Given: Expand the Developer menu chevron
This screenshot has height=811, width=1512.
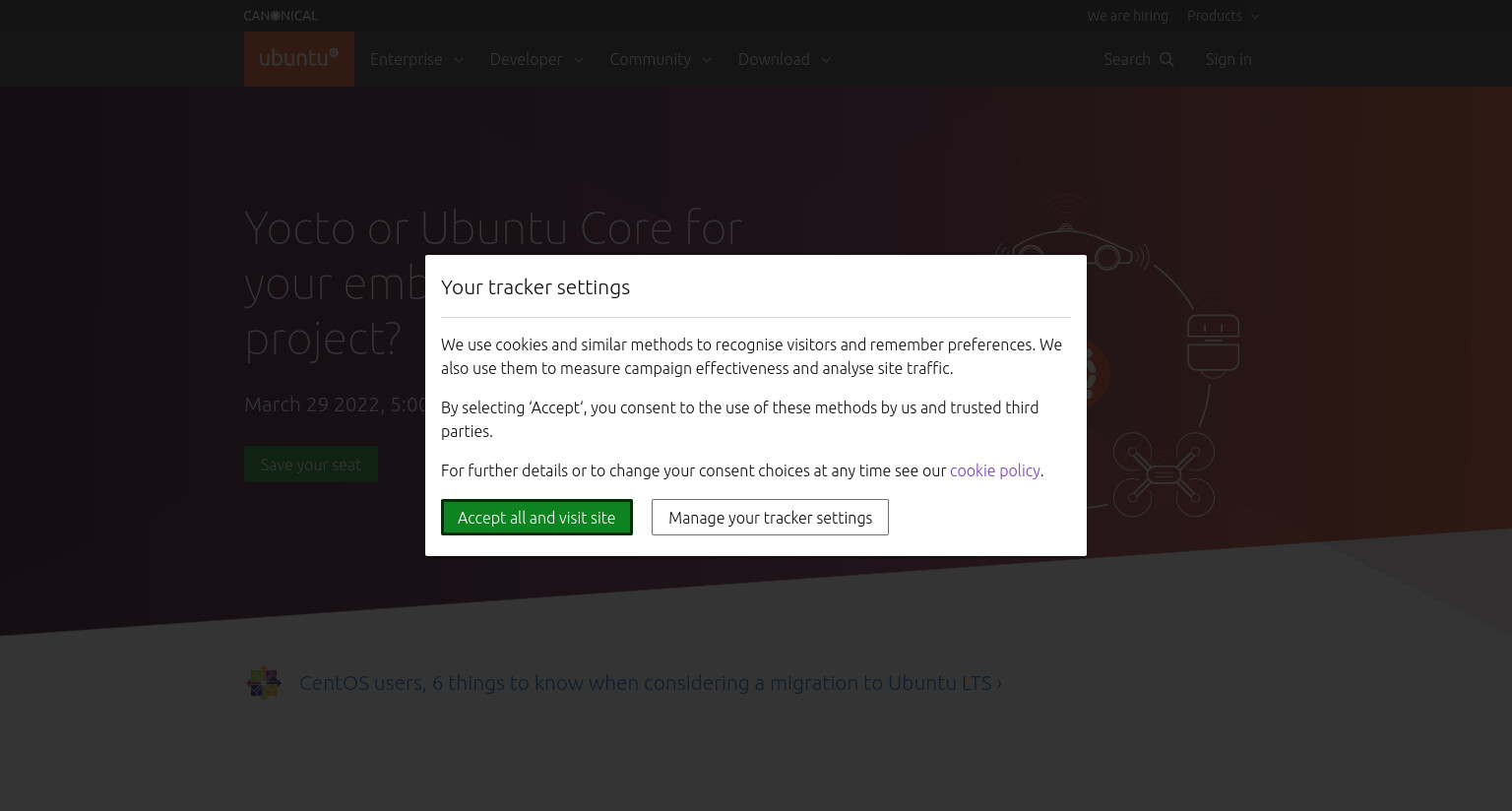Looking at the screenshot, I should (x=578, y=60).
